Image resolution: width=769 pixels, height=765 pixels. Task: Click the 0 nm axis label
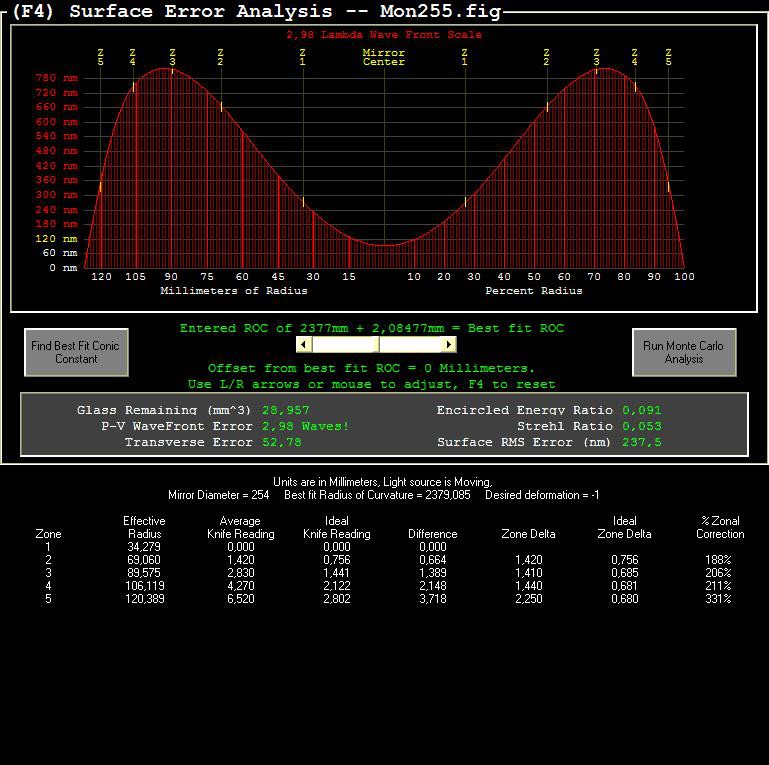[x=63, y=268]
